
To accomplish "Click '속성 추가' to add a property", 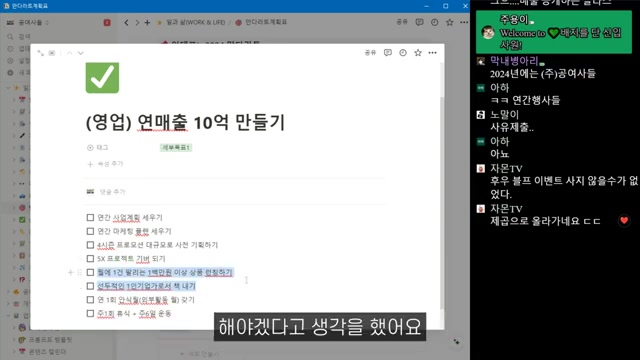I will pyautogui.click(x=105, y=164).
